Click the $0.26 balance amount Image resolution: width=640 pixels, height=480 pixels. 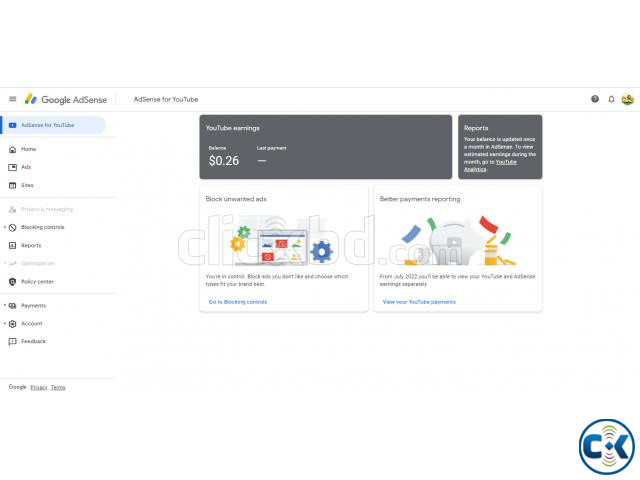click(224, 161)
